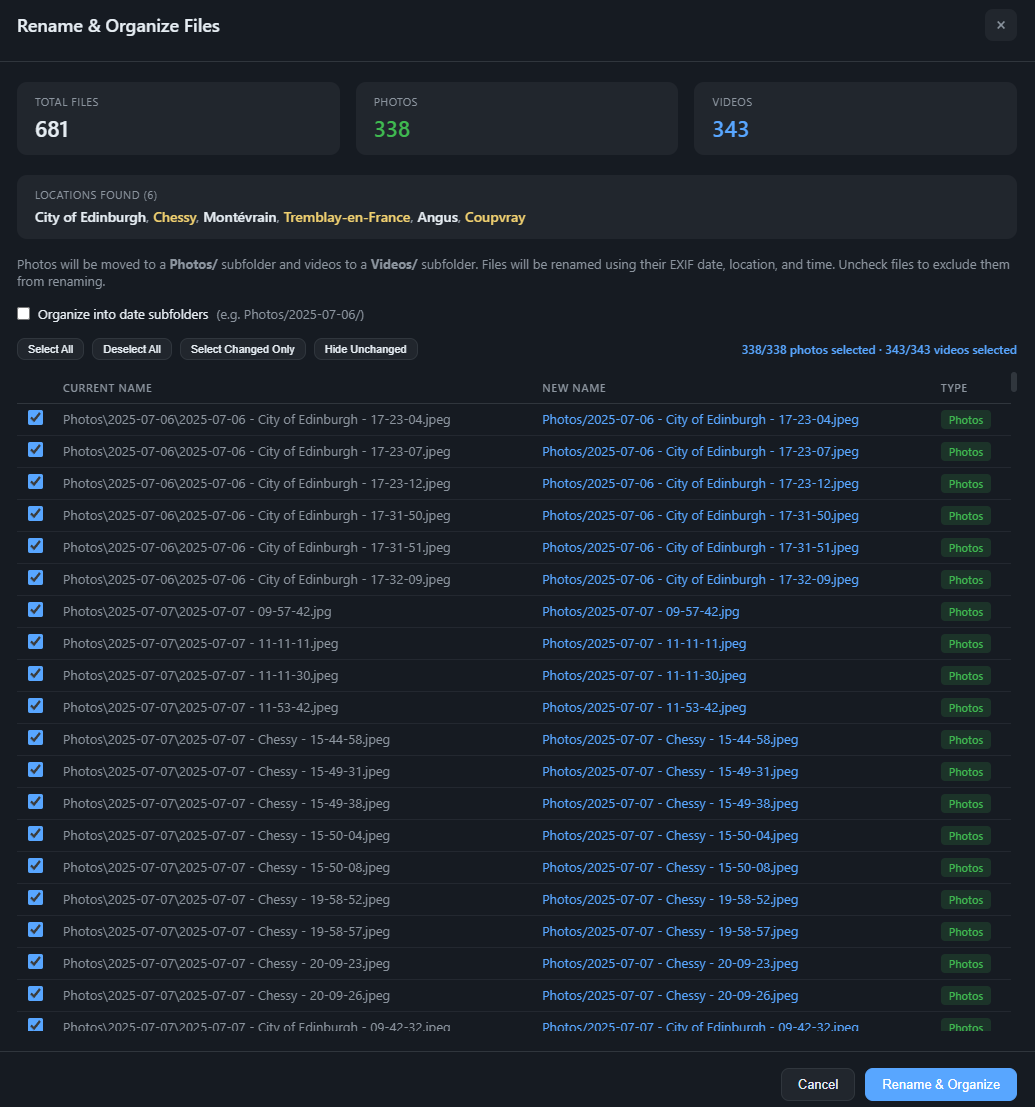Click the file list vertical scrollbar
Image resolution: width=1035 pixels, height=1107 pixels.
[x=1014, y=382]
